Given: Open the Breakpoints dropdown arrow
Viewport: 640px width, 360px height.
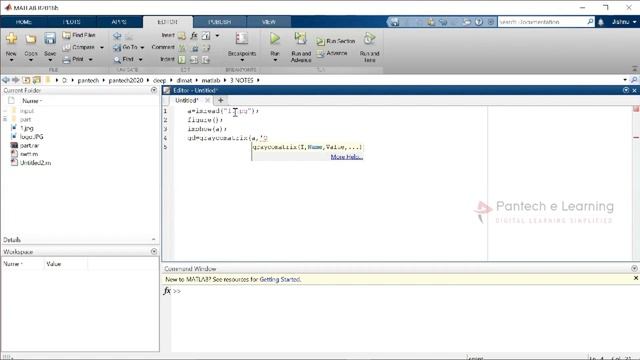Looking at the screenshot, I should coord(242,60).
